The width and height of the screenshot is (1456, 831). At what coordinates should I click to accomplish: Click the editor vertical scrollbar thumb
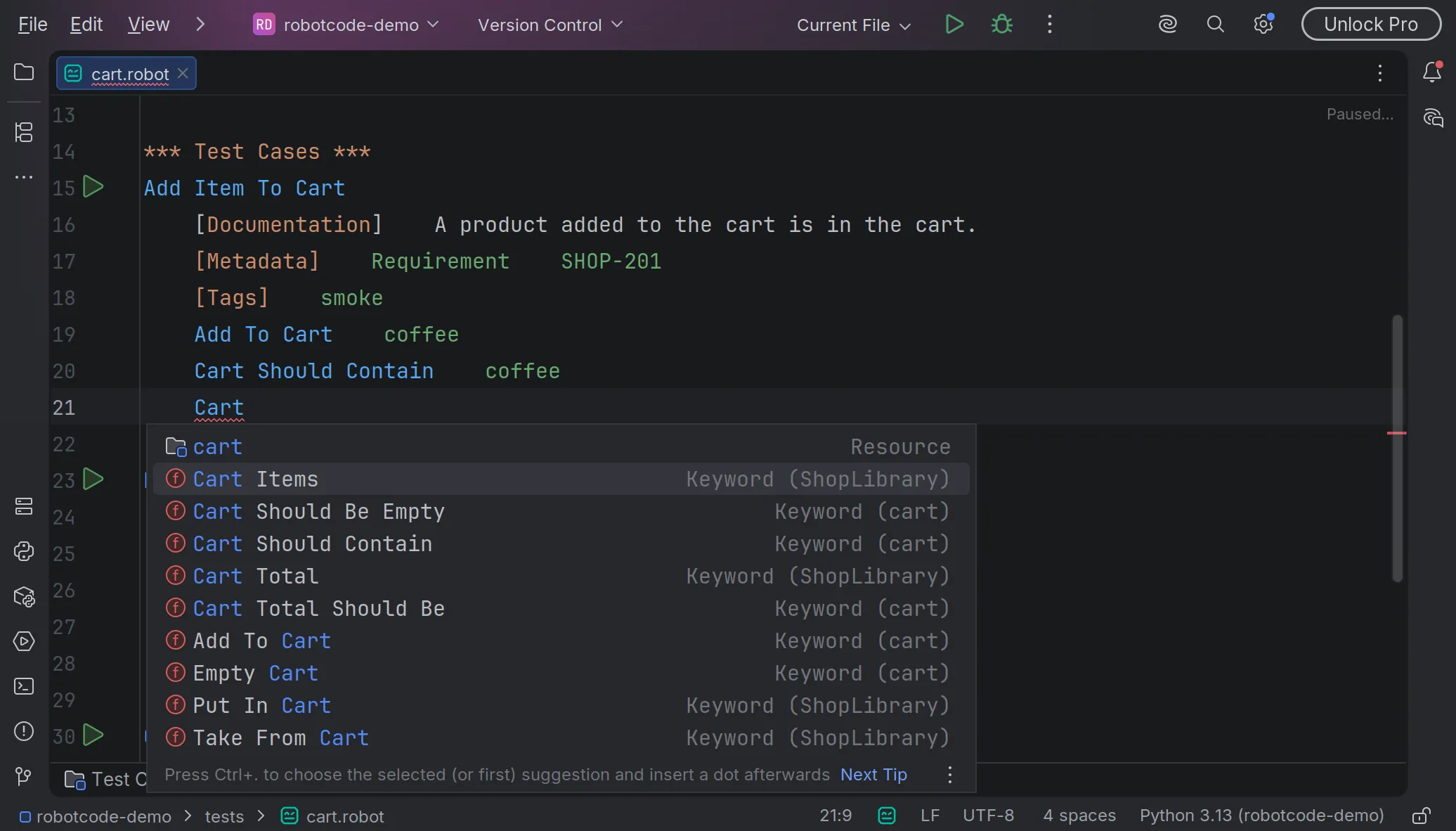[1397, 448]
